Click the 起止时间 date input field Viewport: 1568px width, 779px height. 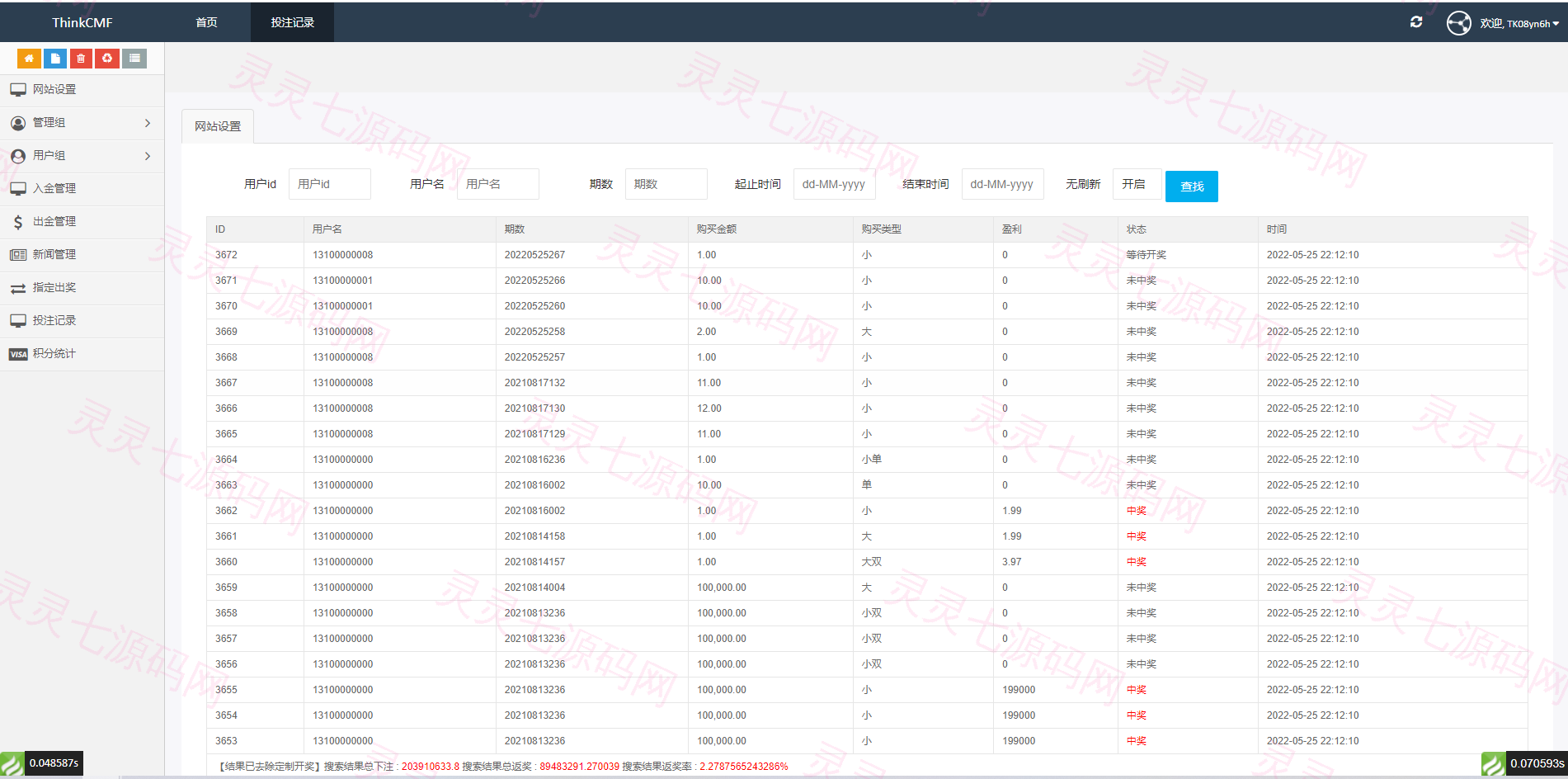[x=835, y=184]
